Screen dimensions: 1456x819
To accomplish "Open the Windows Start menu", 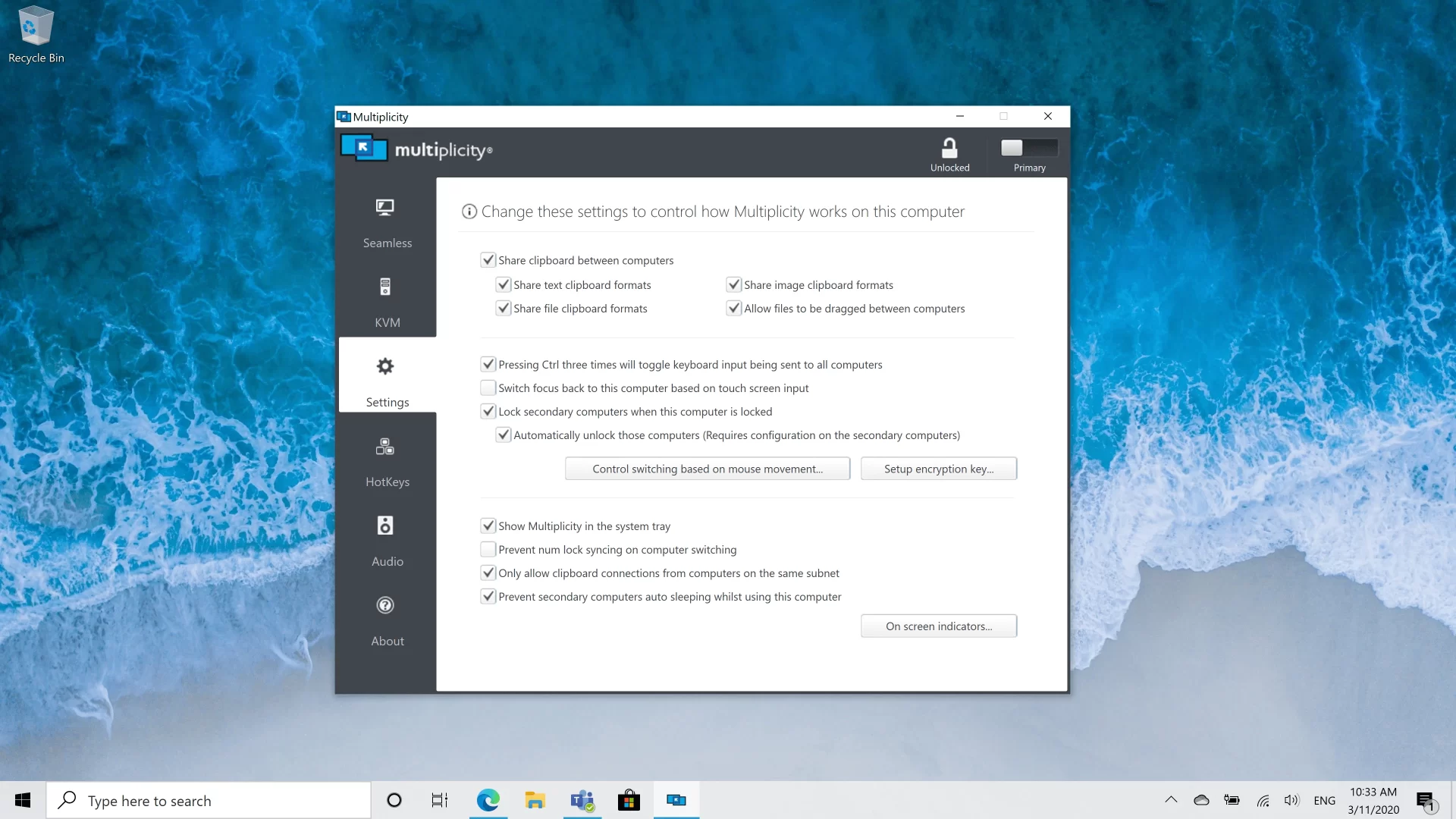I will [22, 800].
